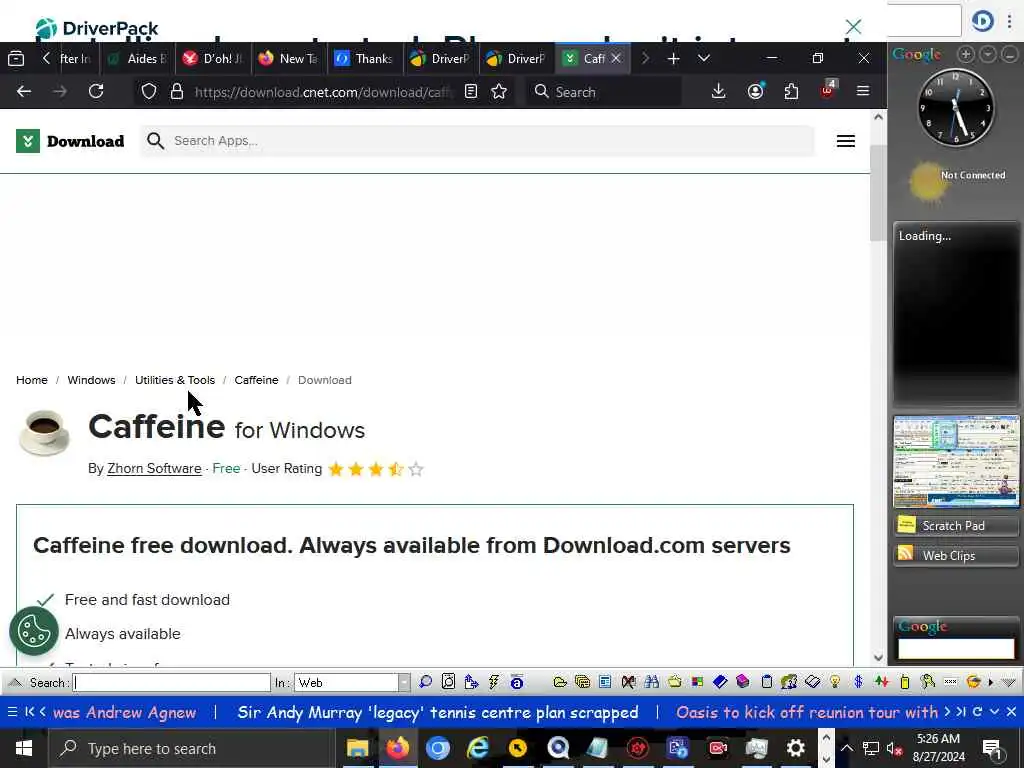Click the Firefox Search box
Image resolution: width=1024 pixels, height=768 pixels.
604,92
